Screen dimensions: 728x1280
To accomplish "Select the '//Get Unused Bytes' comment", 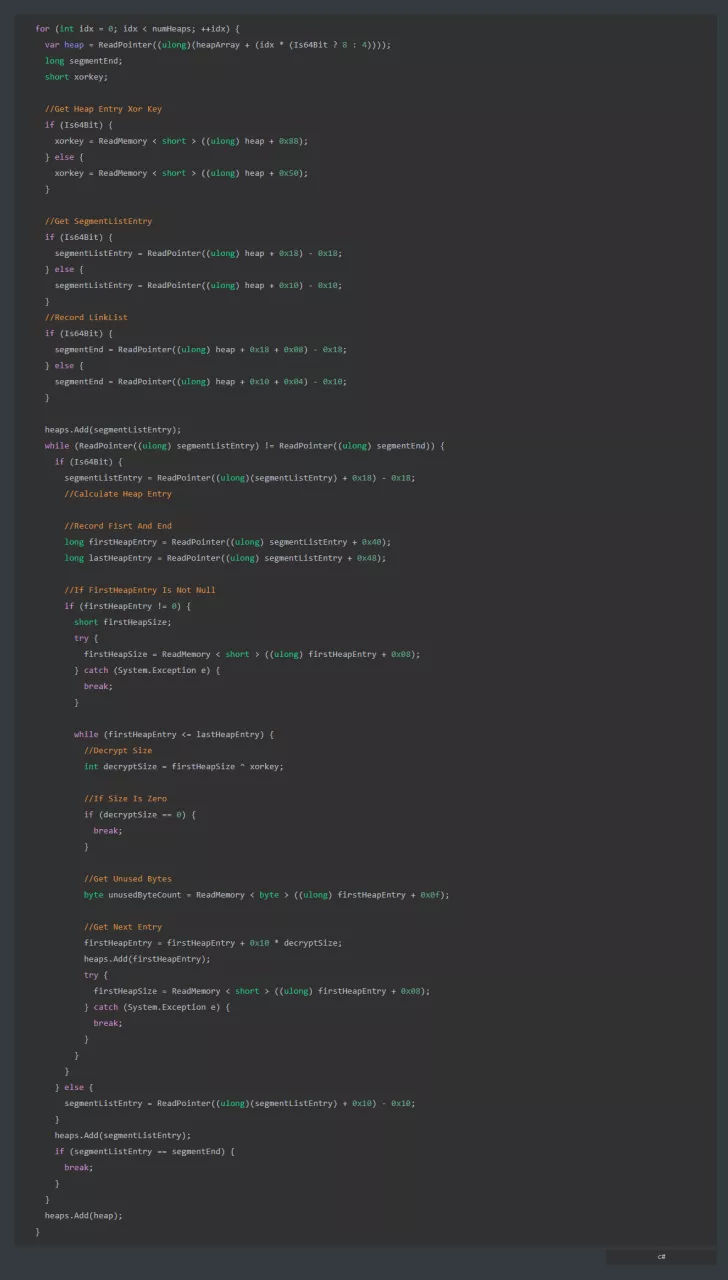I will pos(128,878).
